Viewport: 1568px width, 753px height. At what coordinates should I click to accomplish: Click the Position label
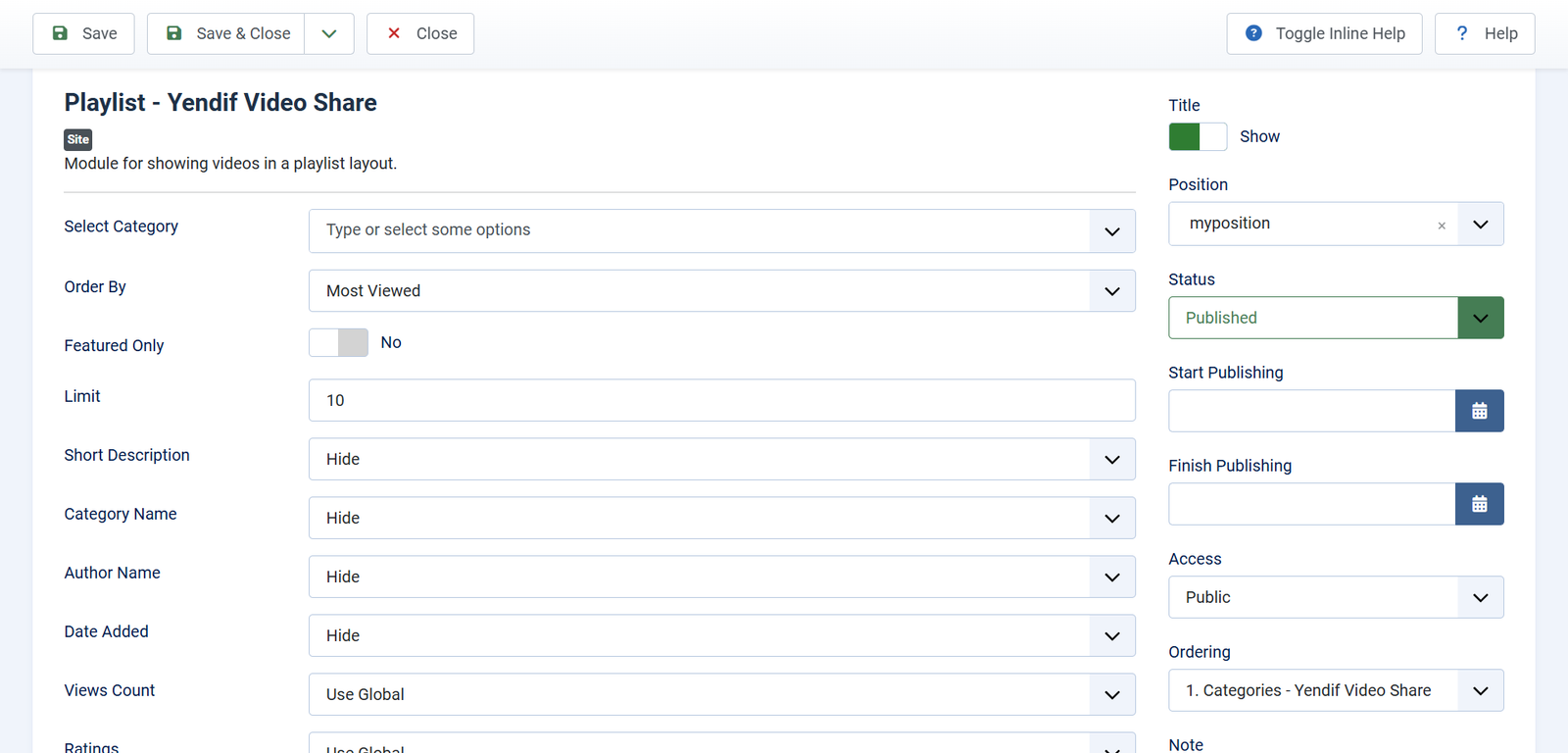[1199, 184]
